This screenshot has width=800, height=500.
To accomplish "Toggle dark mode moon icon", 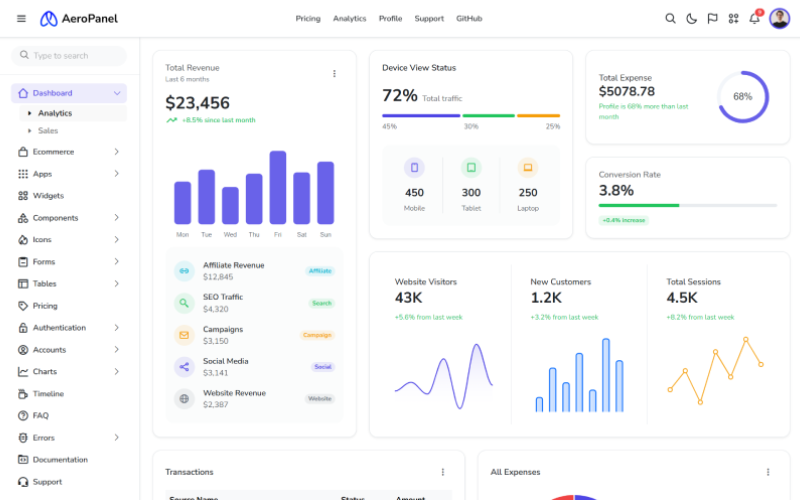I will click(x=691, y=18).
